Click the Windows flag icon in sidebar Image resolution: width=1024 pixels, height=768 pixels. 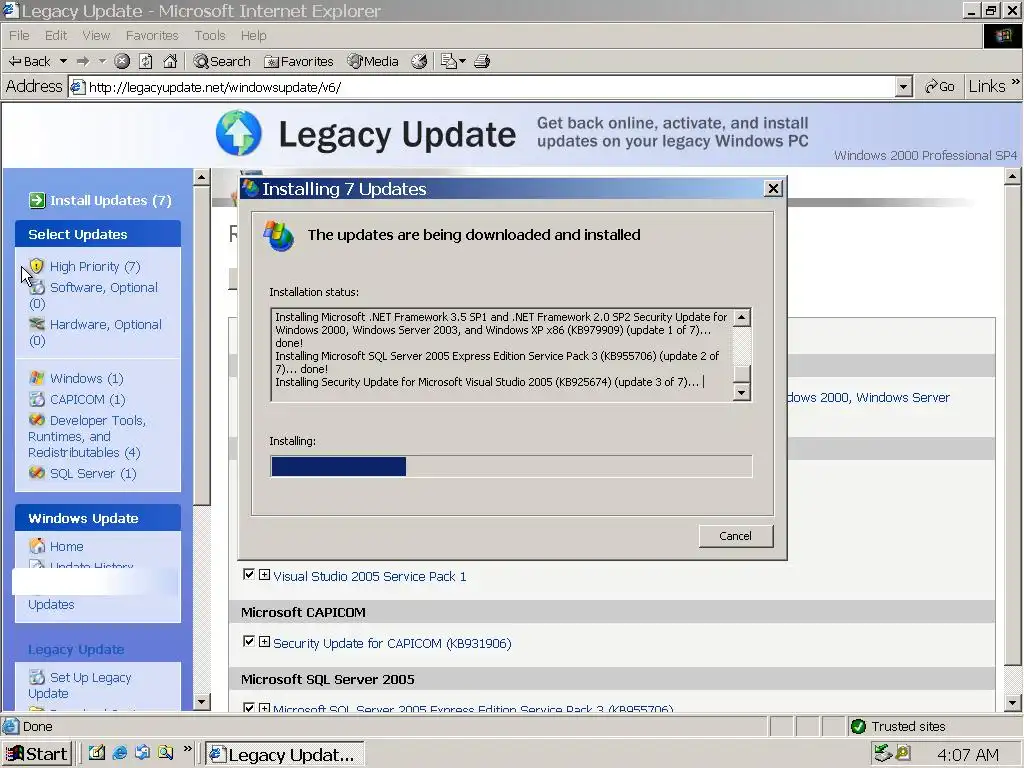pyautogui.click(x=37, y=378)
